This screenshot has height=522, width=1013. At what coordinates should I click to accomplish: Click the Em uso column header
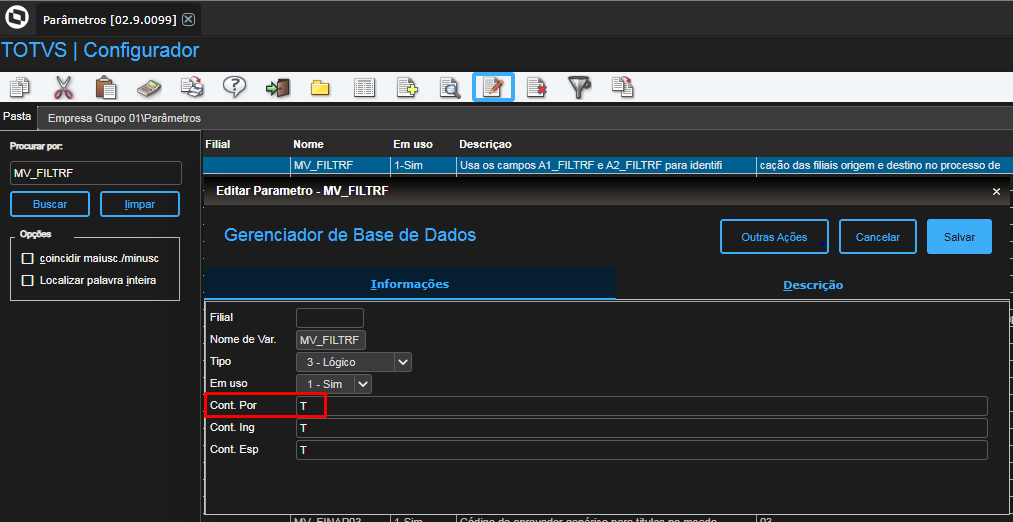pyautogui.click(x=413, y=144)
